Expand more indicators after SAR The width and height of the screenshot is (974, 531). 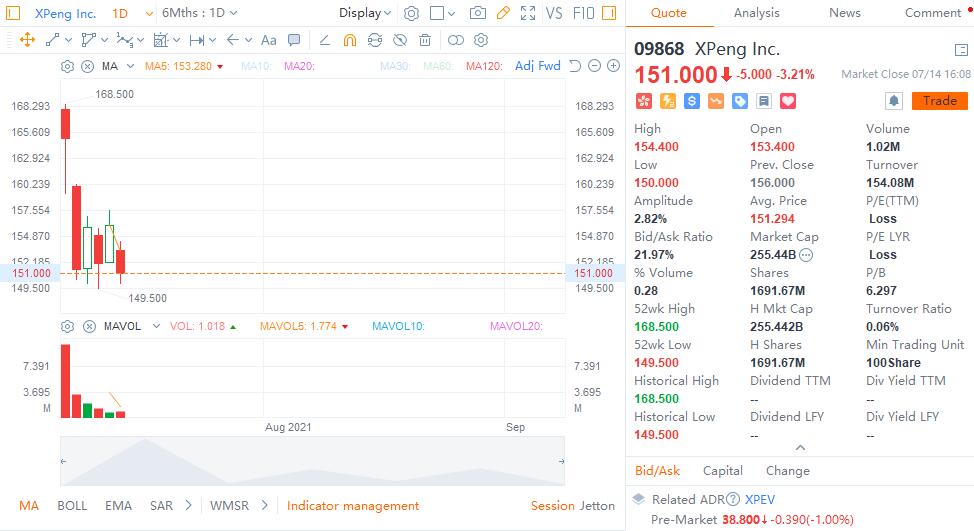pos(188,506)
